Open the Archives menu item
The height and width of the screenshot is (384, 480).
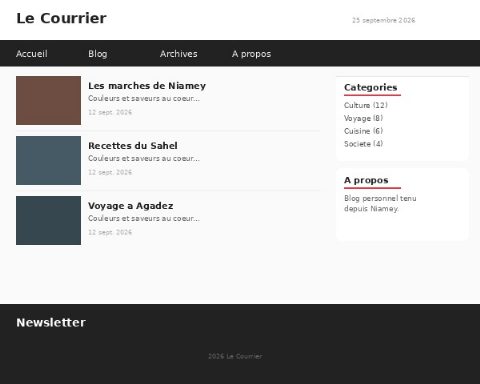click(179, 54)
